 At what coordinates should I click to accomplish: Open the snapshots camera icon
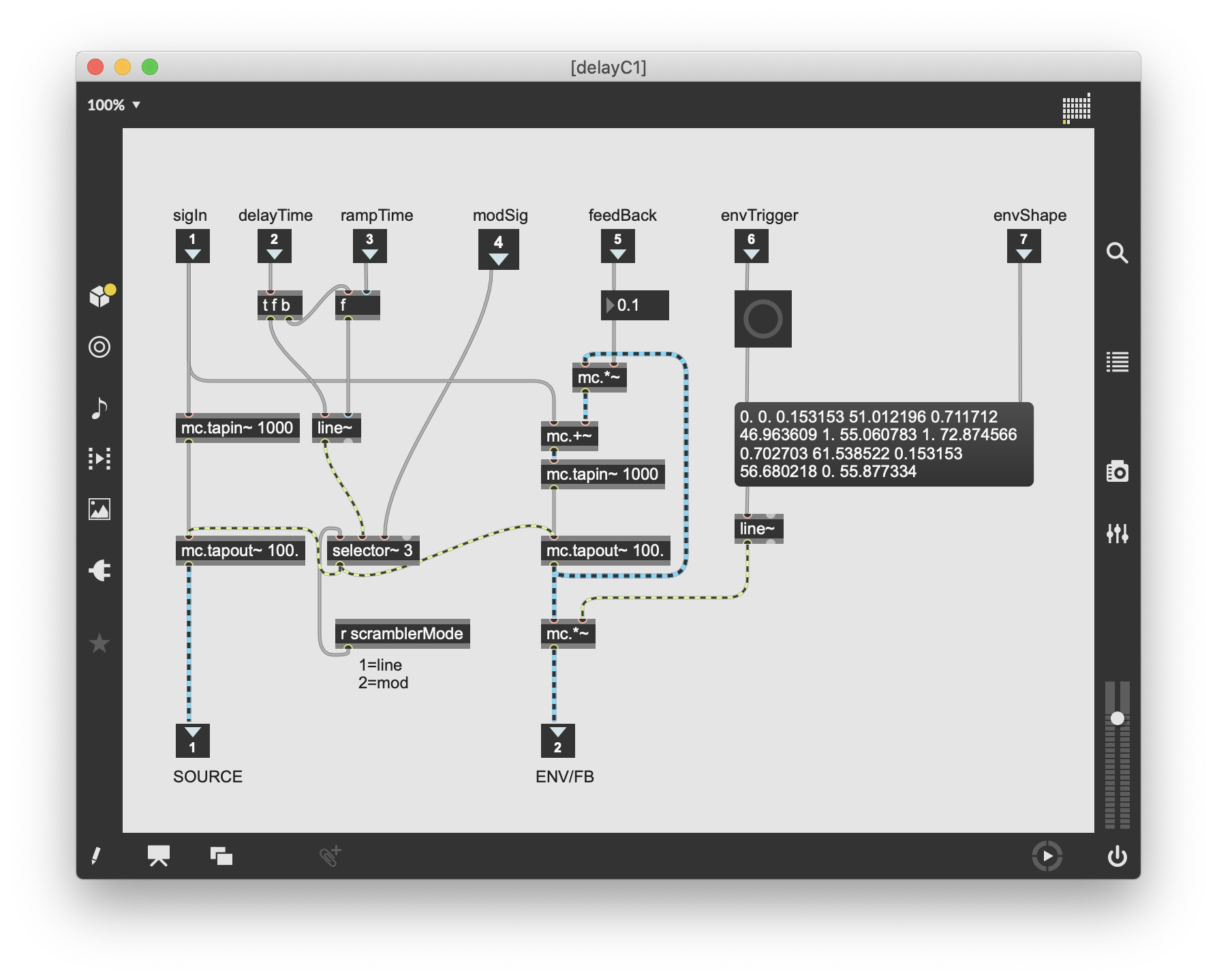click(x=1117, y=472)
